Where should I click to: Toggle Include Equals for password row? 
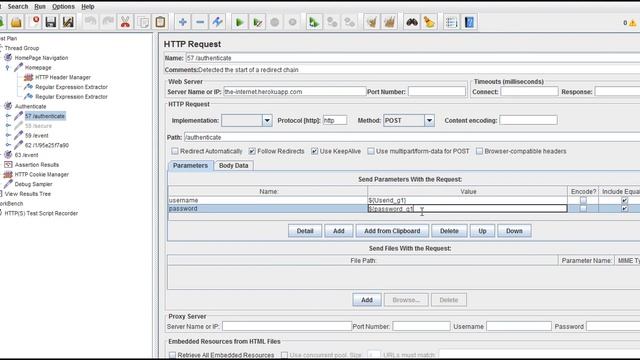[624, 209]
